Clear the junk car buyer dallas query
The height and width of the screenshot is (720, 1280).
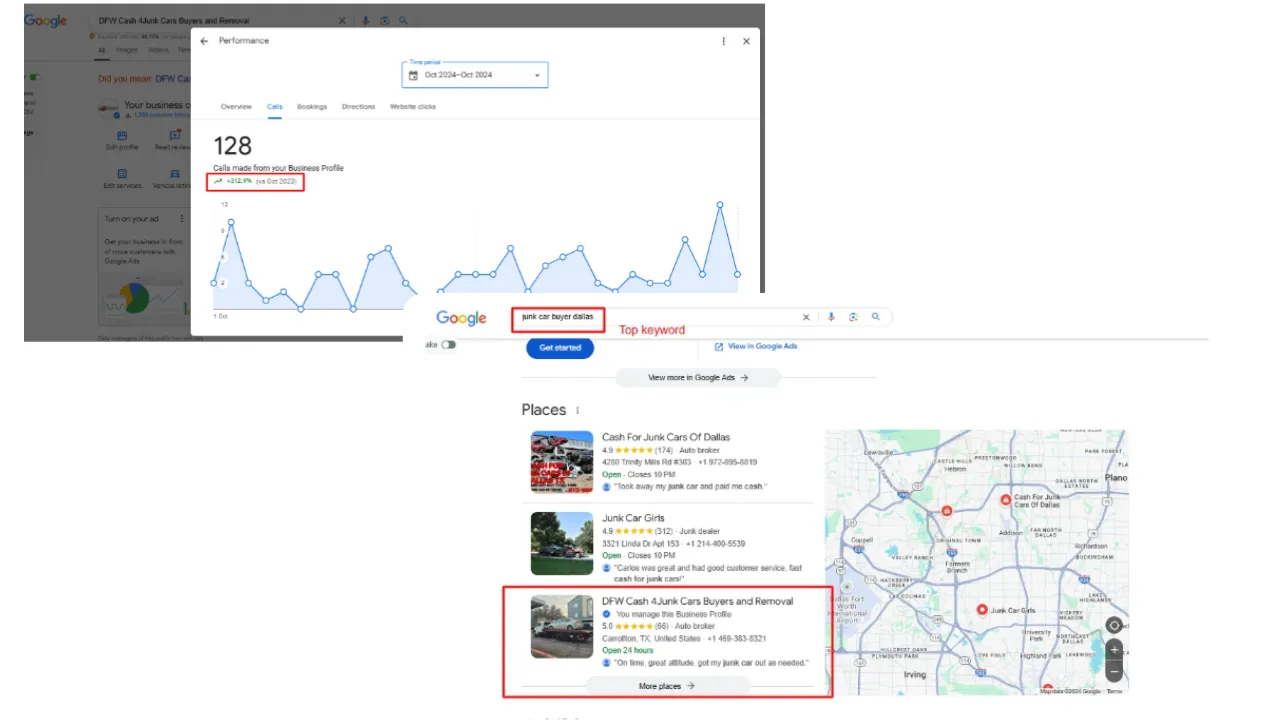click(806, 317)
